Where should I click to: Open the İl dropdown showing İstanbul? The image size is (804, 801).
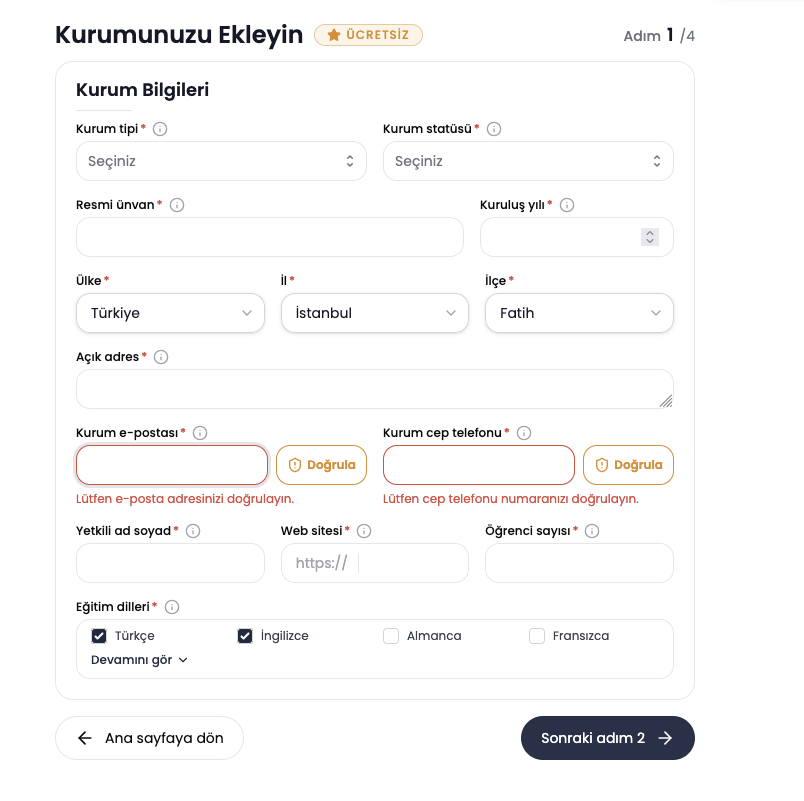tap(374, 313)
